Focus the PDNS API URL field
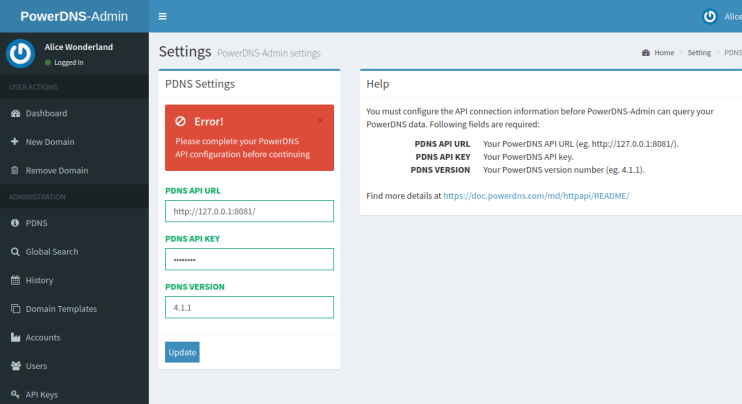Image resolution: width=742 pixels, height=404 pixels. (249, 211)
